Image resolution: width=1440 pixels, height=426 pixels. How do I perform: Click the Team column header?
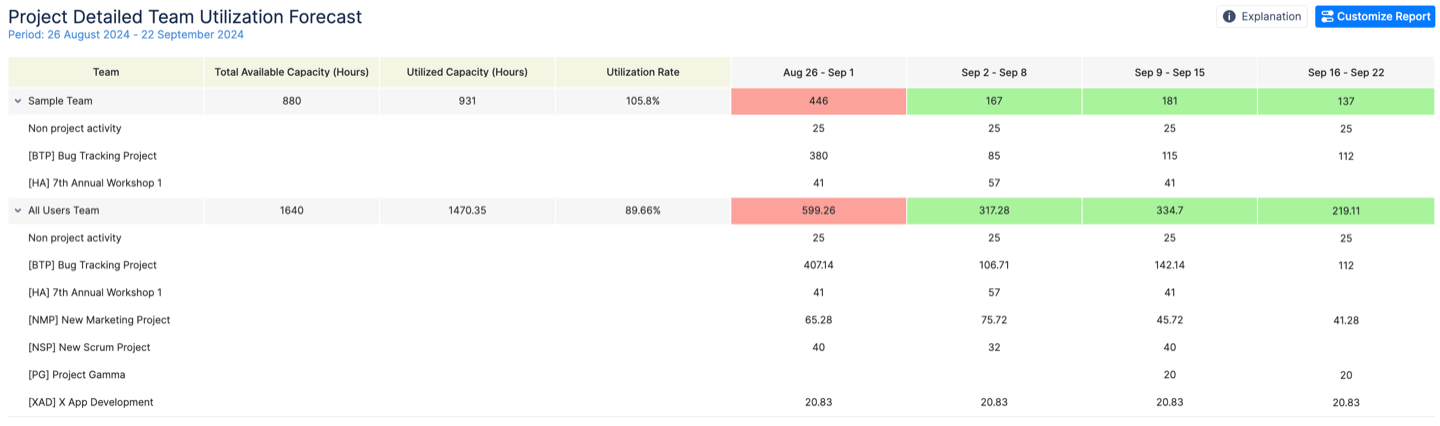tap(106, 72)
